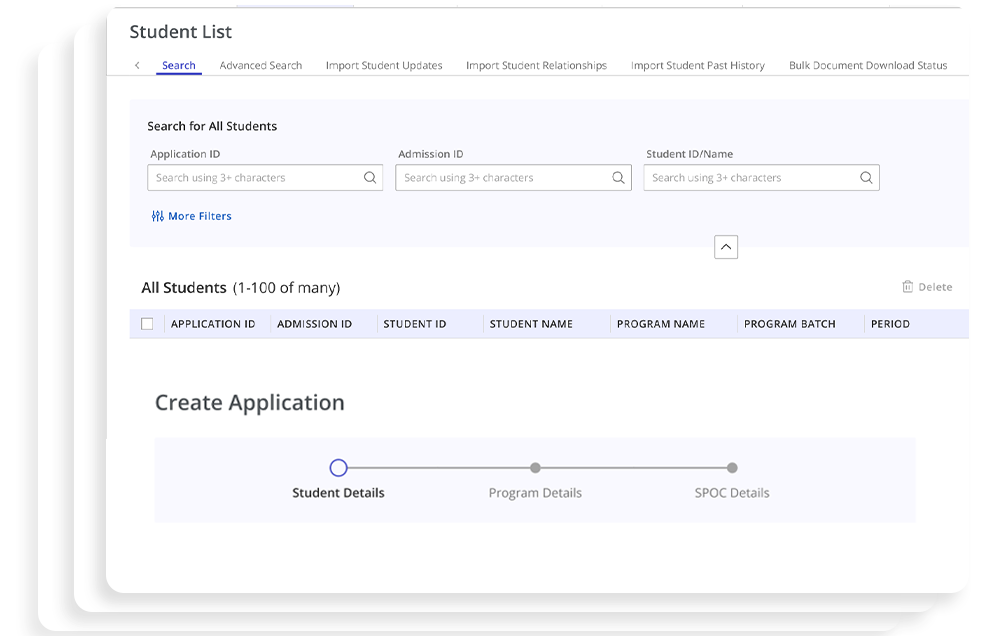The height and width of the screenshot is (636, 1000).
Task: Click the trash icon next to Delete
Action: click(908, 287)
